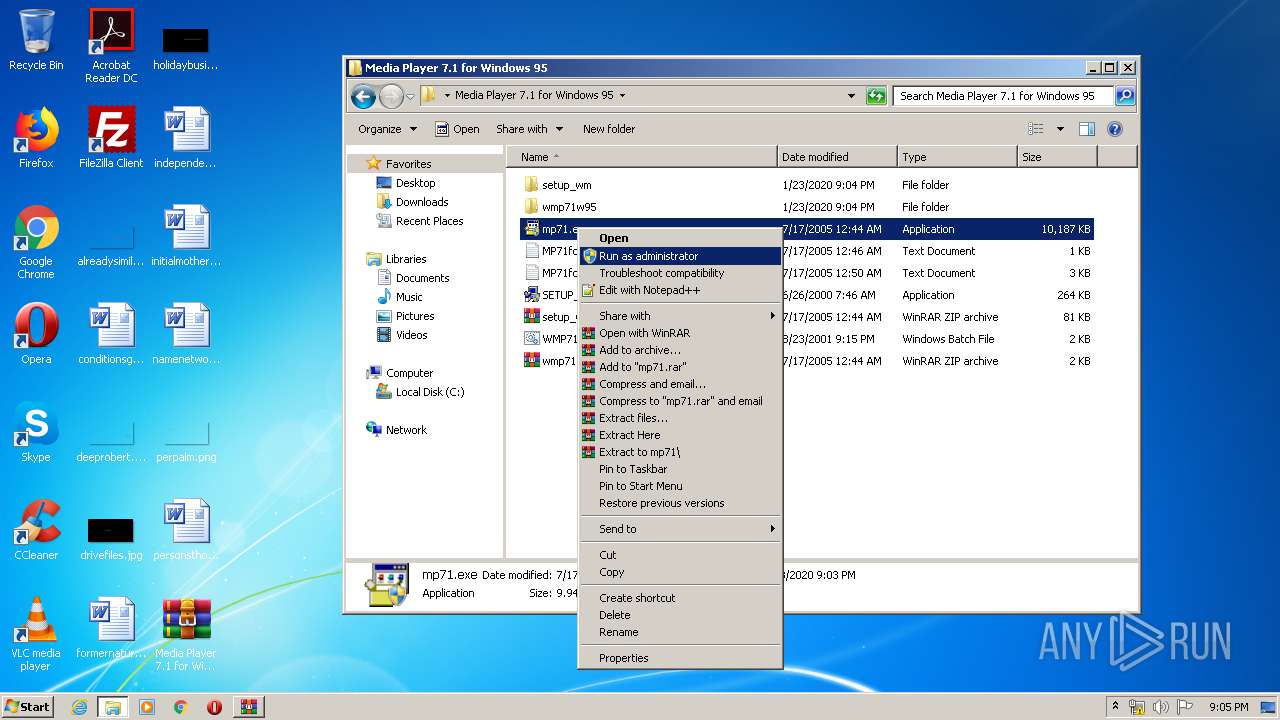Select the wmp71w95 folder
Image resolution: width=1280 pixels, height=720 pixels.
560,207
